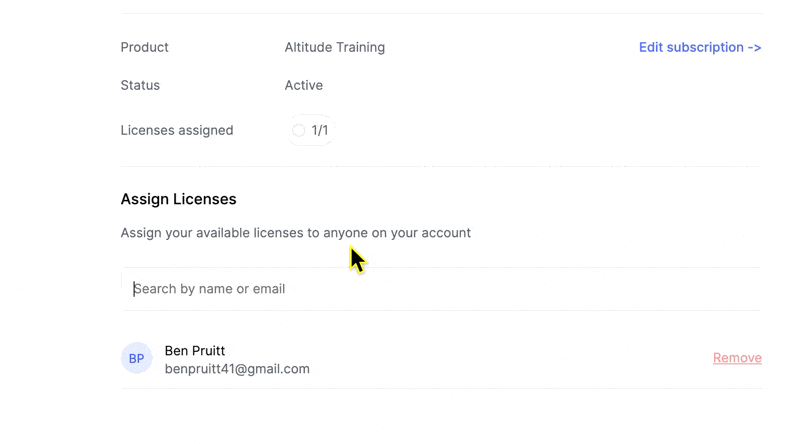Click the Altitude Training product value
800x444 pixels.
click(x=335, y=47)
